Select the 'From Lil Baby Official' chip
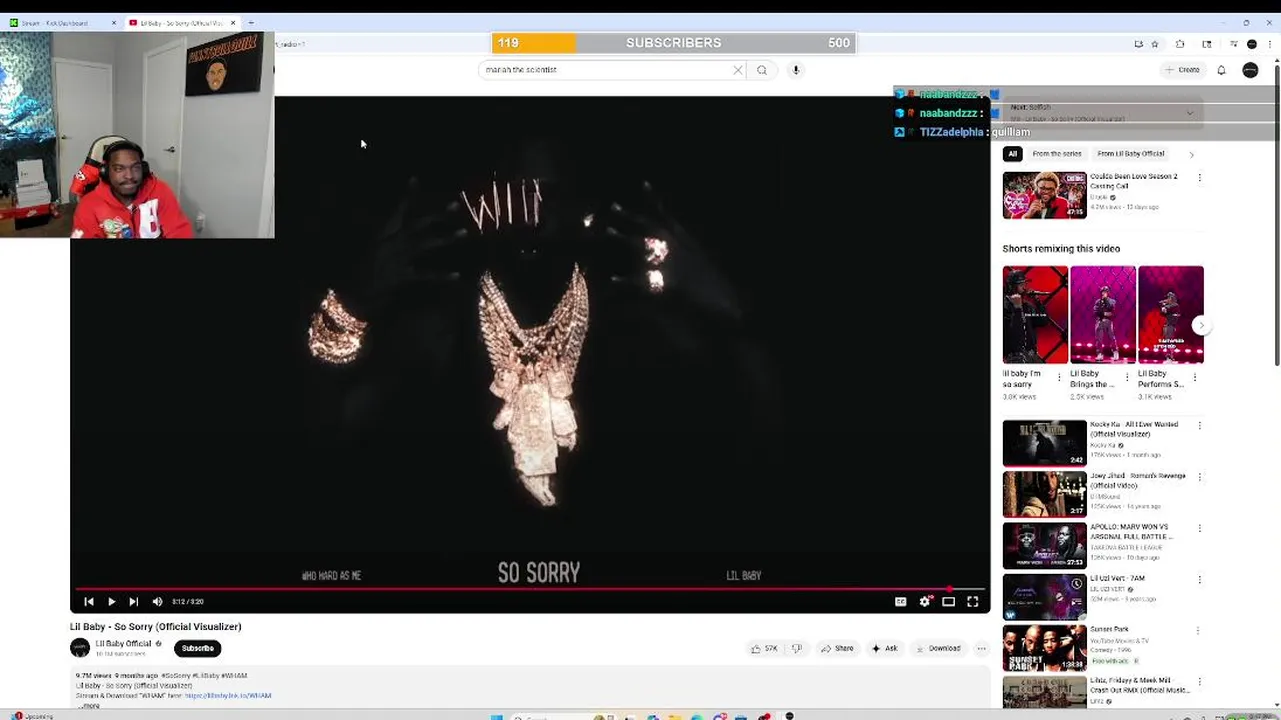The width and height of the screenshot is (1281, 720). point(1131,154)
